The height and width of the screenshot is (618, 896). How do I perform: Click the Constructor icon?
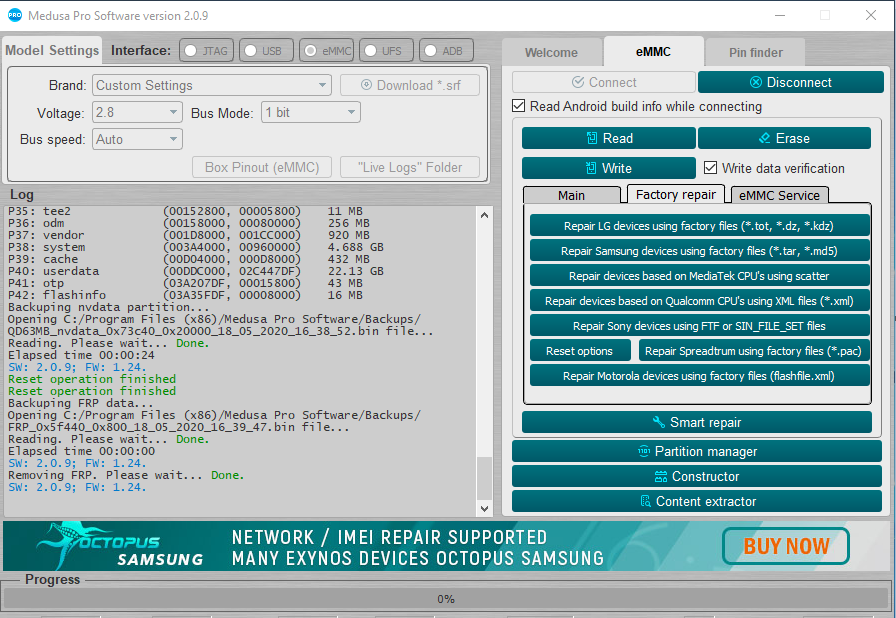[x=661, y=476]
